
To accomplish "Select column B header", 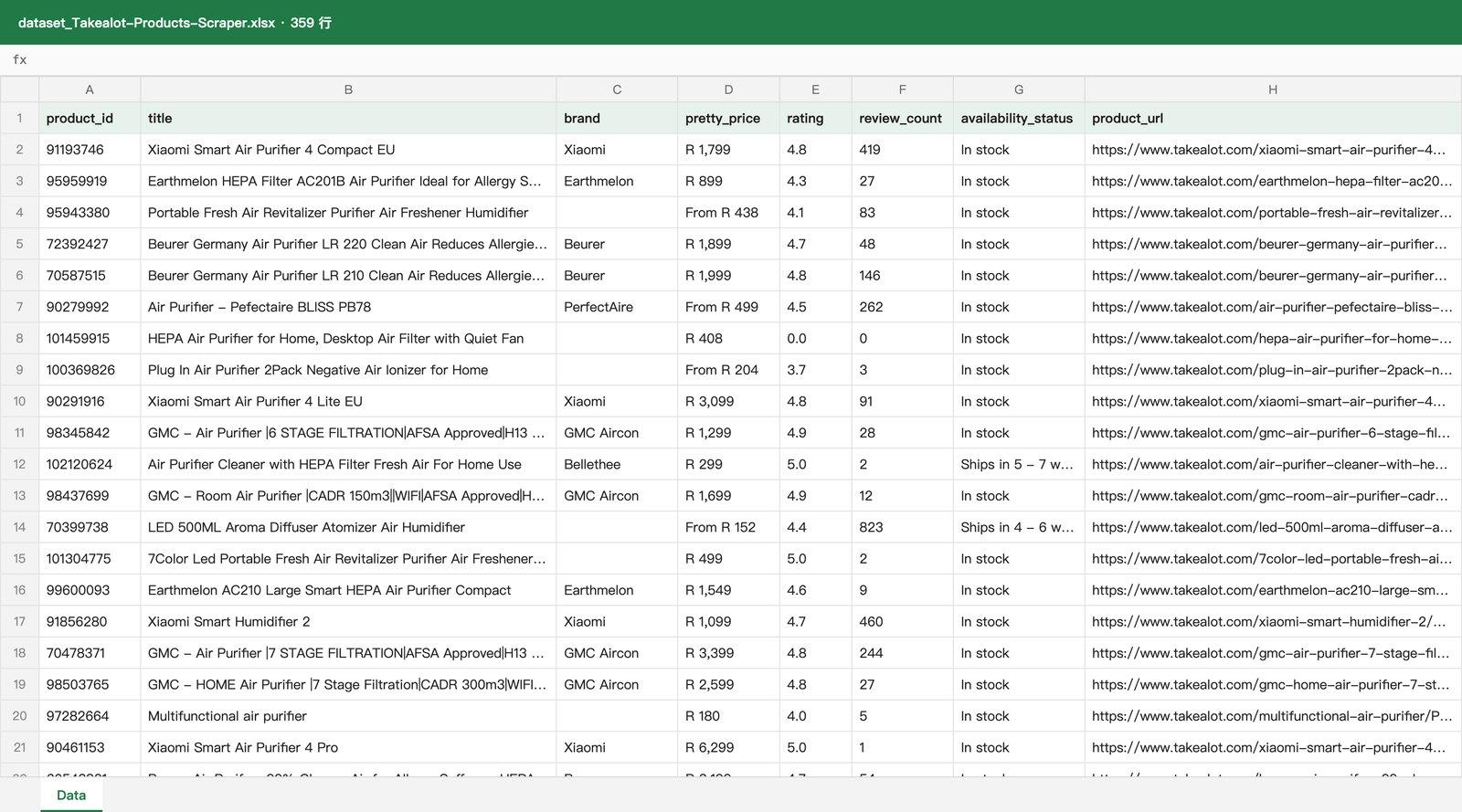I will pos(348,90).
